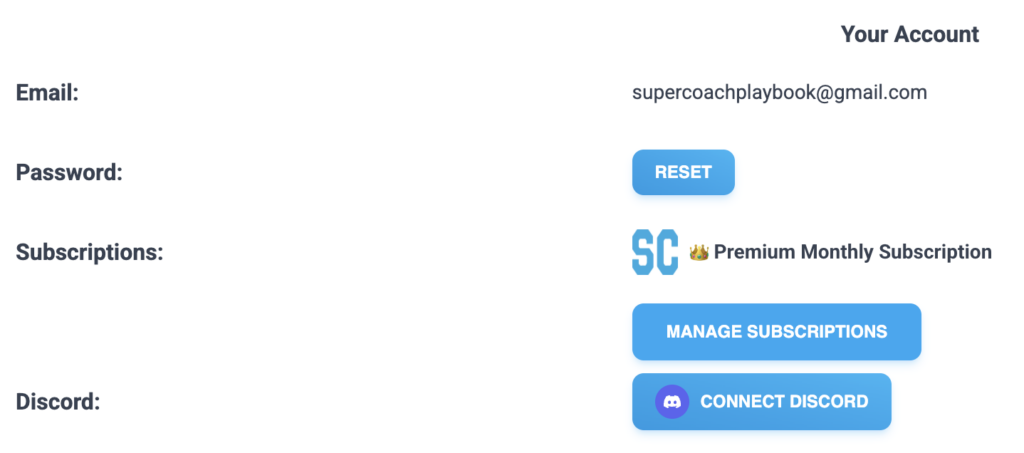Click the "Discord:" field label
This screenshot has width=1024, height=453.
(x=59, y=402)
